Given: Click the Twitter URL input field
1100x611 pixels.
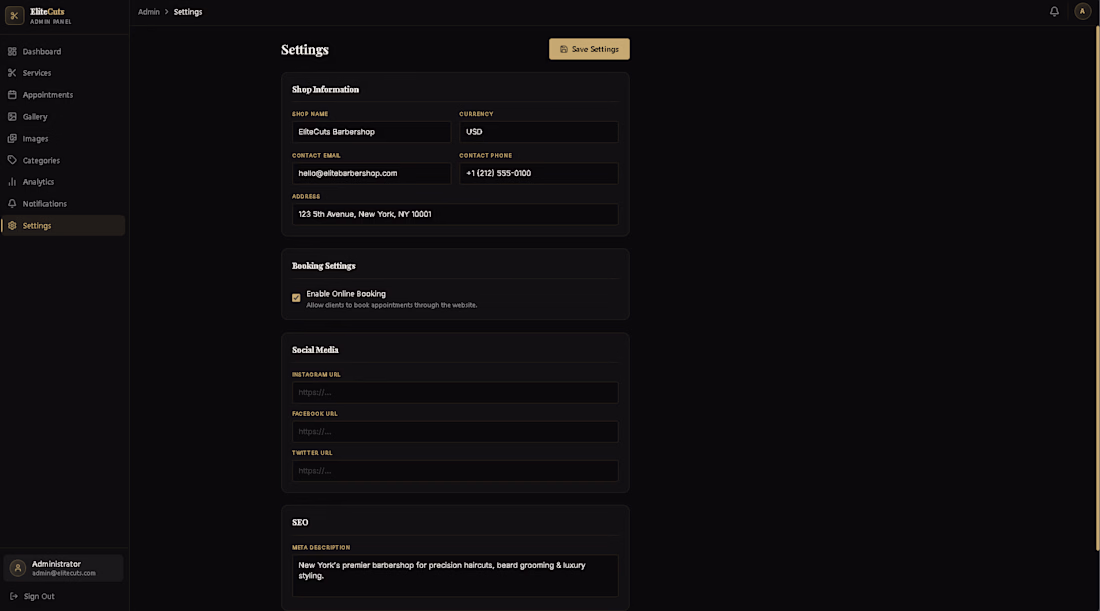Looking at the screenshot, I should click(x=455, y=471).
